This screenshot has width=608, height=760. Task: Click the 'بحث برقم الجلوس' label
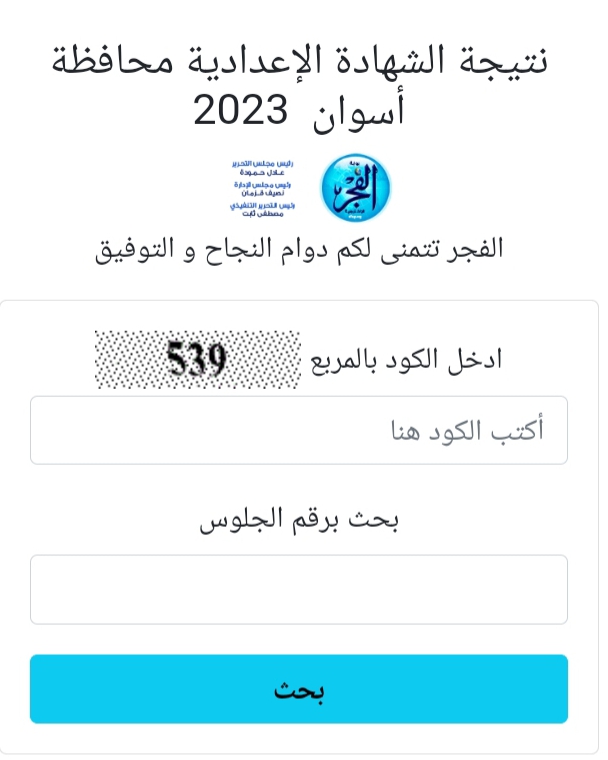pyautogui.click(x=299, y=520)
